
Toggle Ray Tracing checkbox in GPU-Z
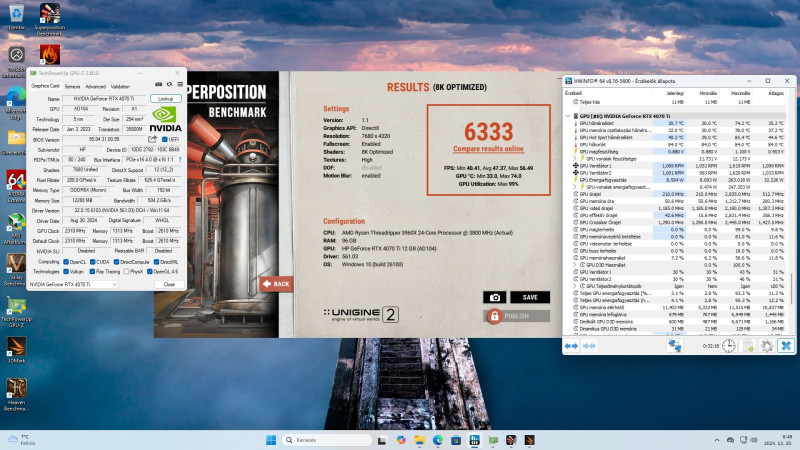click(x=92, y=271)
